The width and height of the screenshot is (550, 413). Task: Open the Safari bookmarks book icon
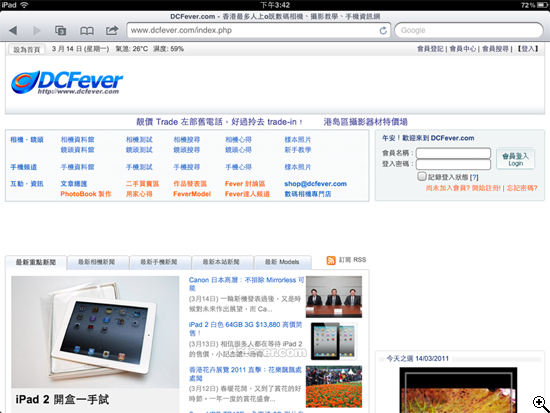coord(87,31)
